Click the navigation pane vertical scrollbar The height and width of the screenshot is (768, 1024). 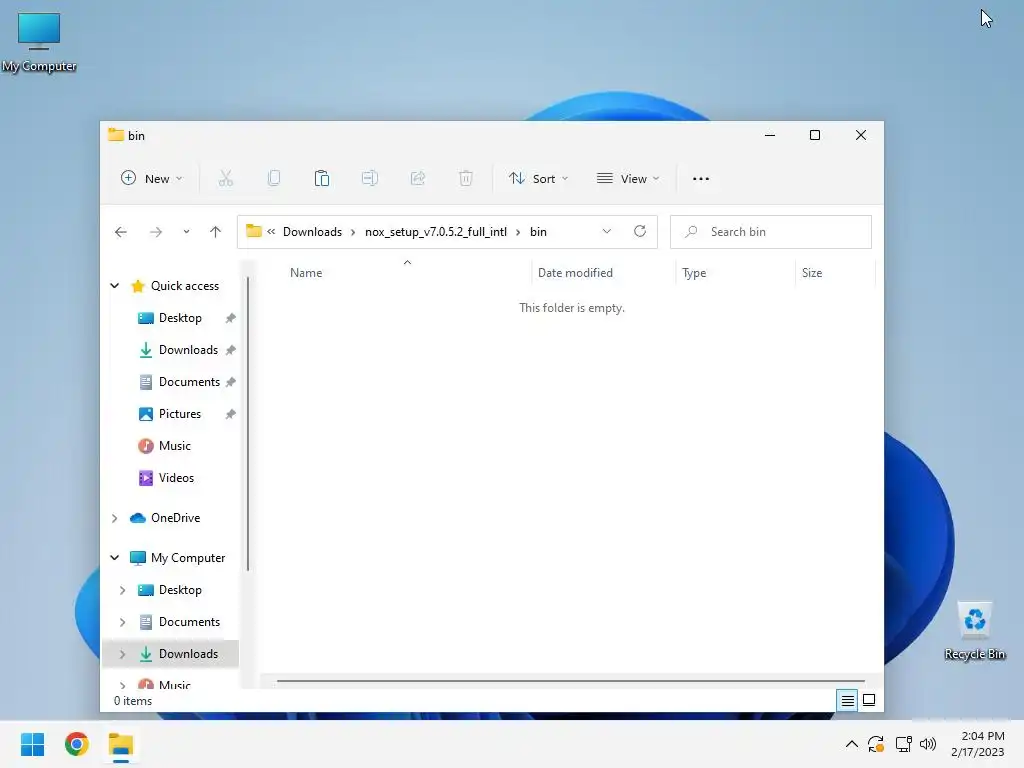pos(248,424)
